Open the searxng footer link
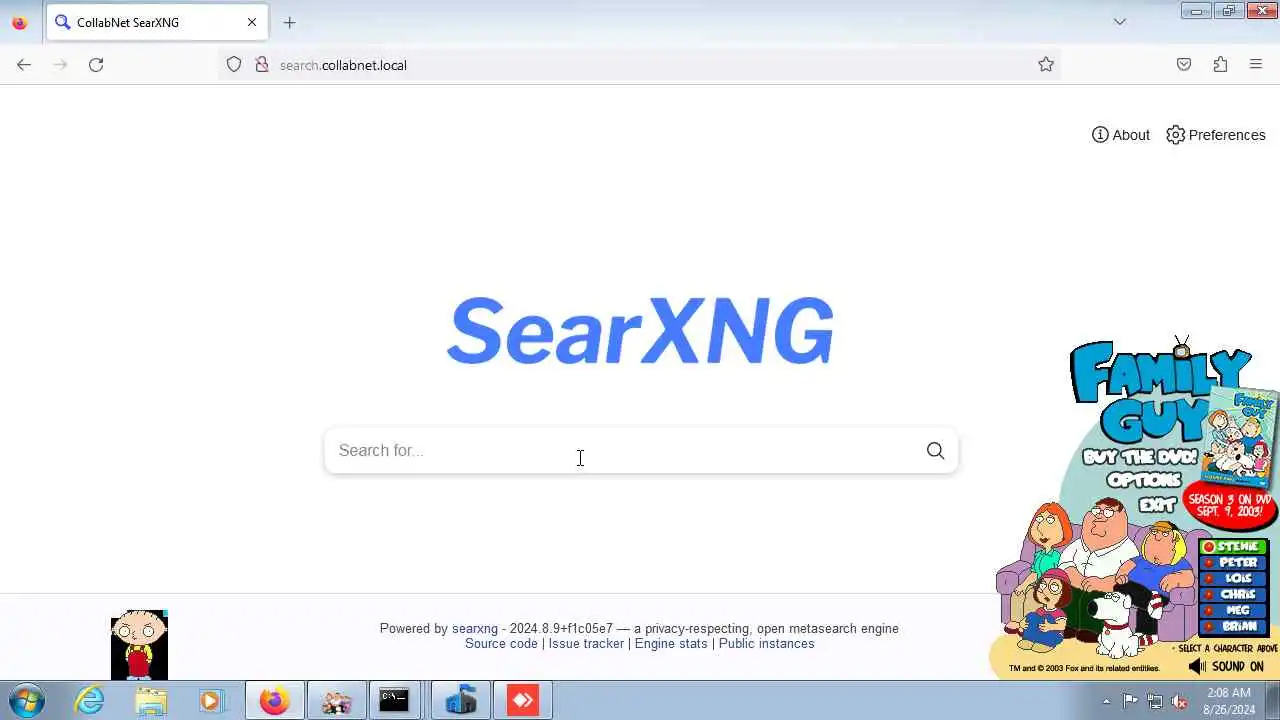 [x=475, y=629]
